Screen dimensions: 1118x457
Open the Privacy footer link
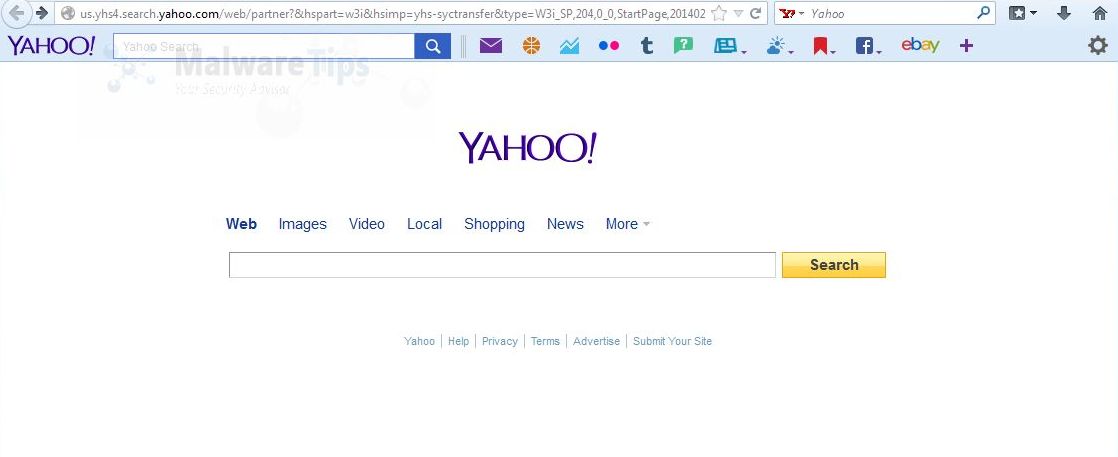(500, 341)
